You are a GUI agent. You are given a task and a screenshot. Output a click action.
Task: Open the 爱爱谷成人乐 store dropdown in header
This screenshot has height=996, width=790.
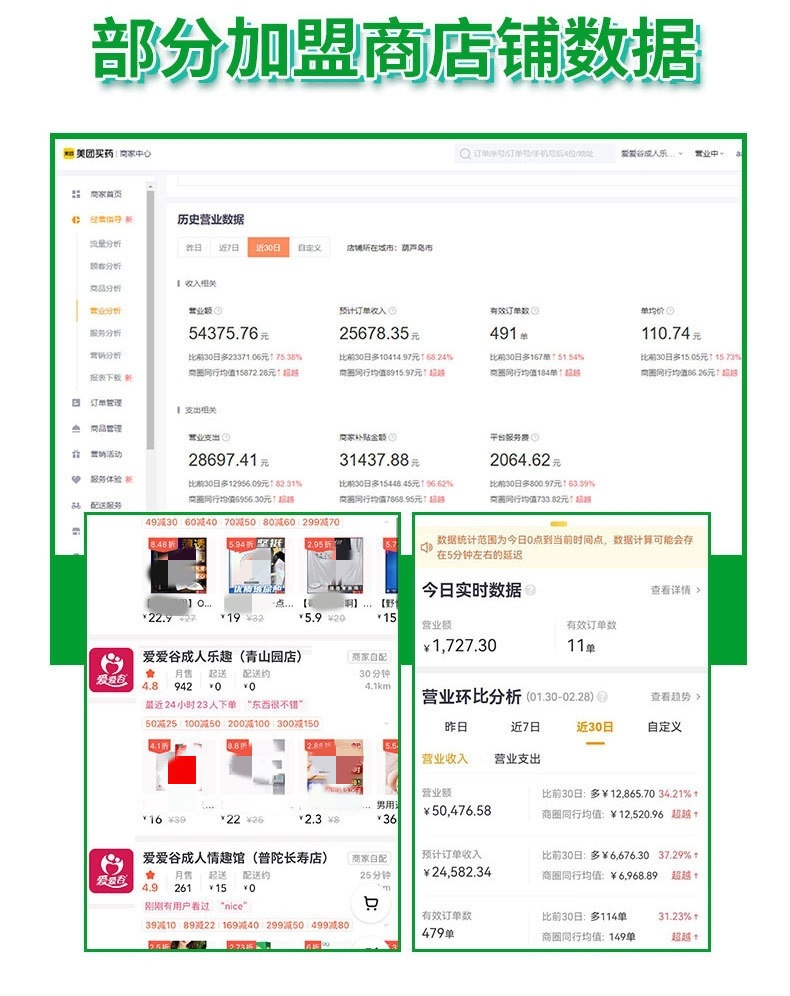(x=652, y=154)
